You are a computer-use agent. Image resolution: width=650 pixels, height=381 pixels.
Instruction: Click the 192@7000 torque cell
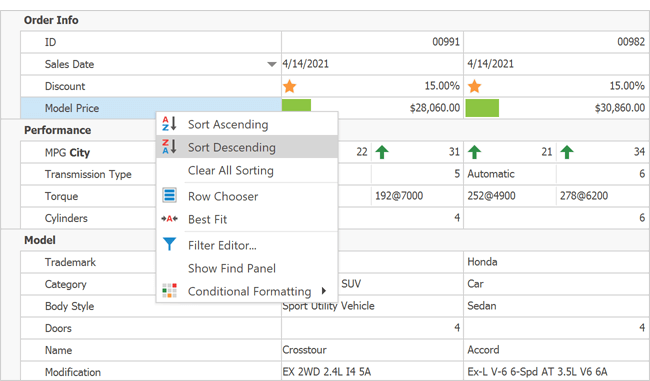(x=417, y=196)
